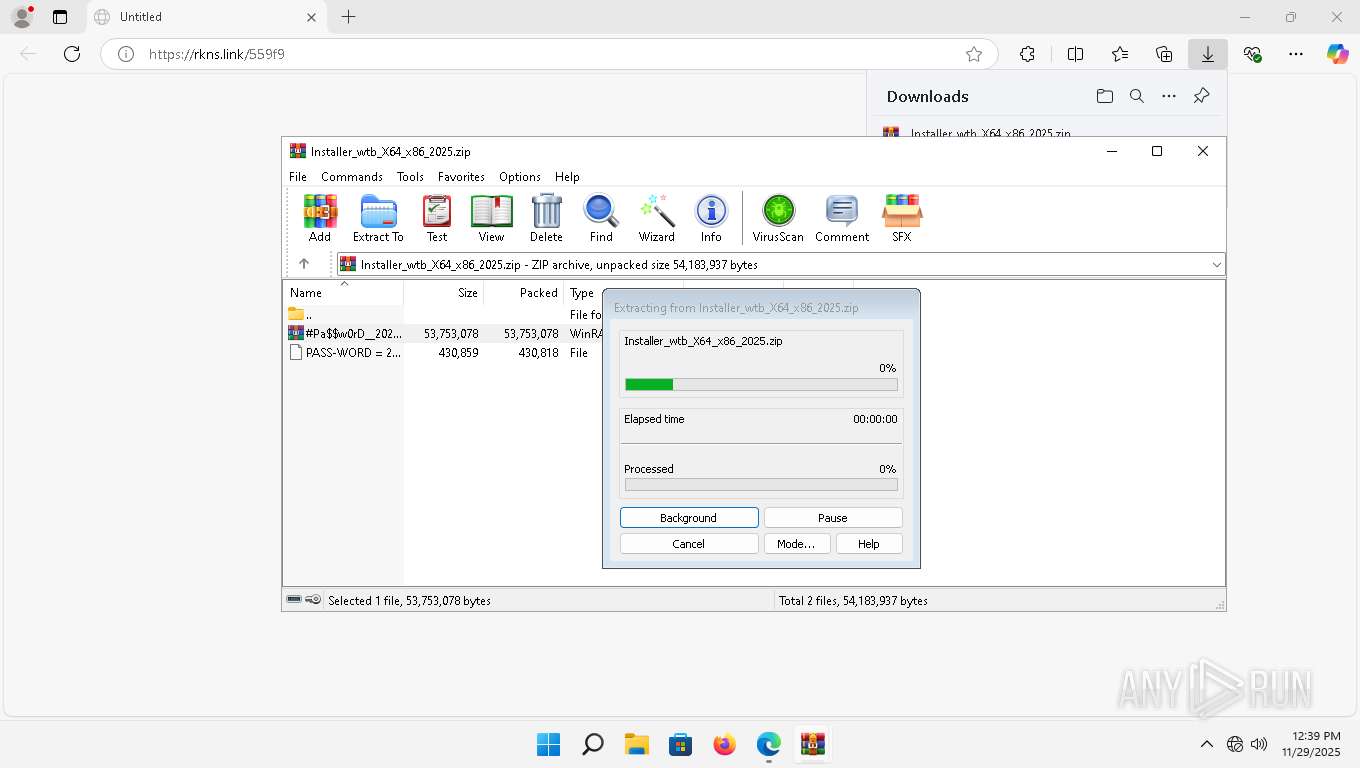Open more options in Downloads panel
The image size is (1360, 768).
tap(1169, 96)
